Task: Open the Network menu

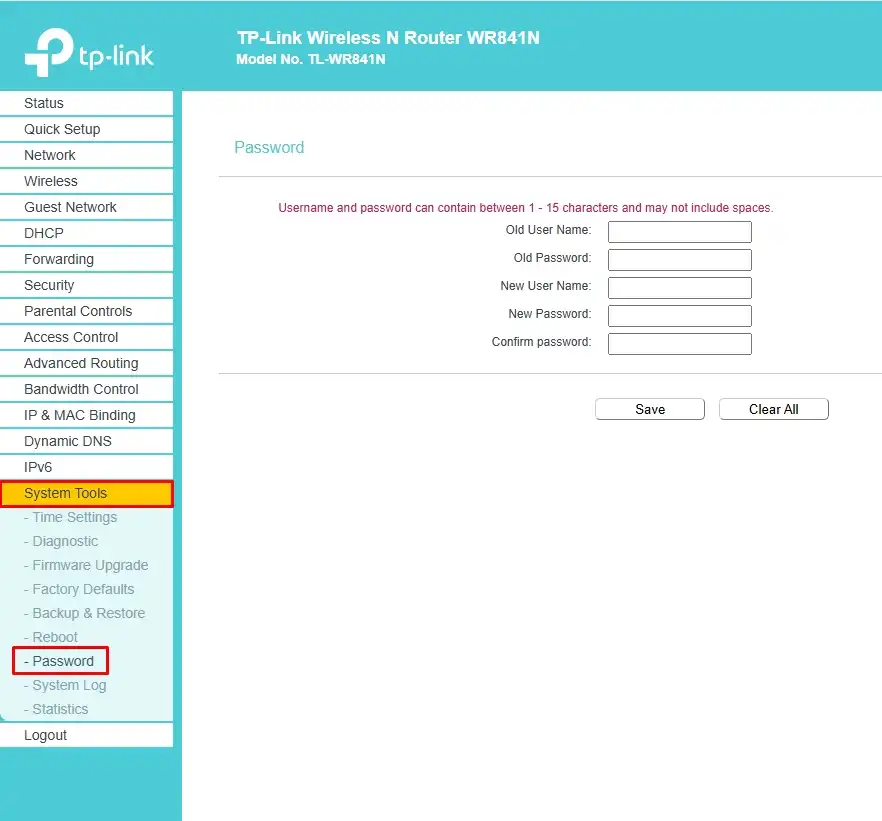Action: click(x=49, y=155)
